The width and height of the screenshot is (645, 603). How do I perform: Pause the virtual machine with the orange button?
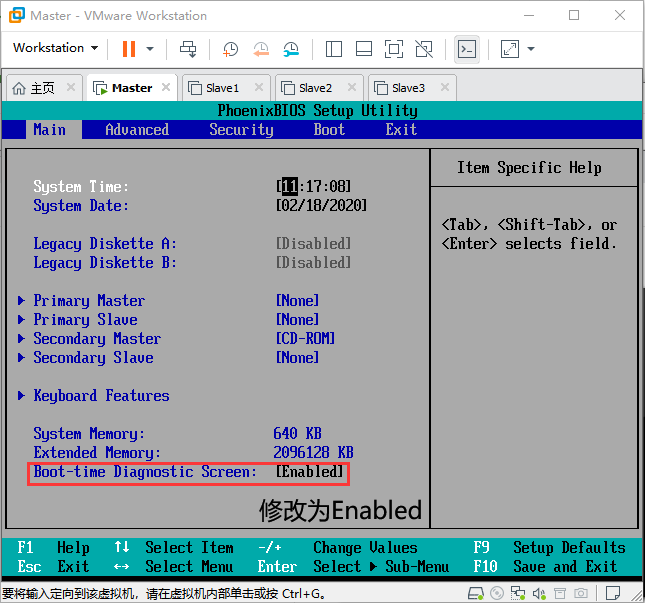pyautogui.click(x=129, y=49)
